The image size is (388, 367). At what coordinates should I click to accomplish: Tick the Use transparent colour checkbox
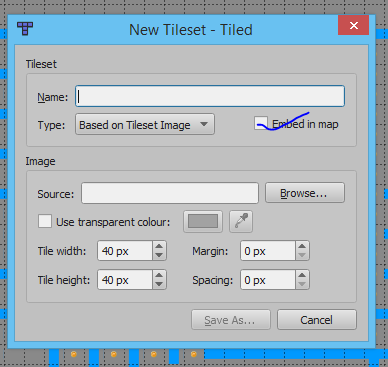(45, 221)
